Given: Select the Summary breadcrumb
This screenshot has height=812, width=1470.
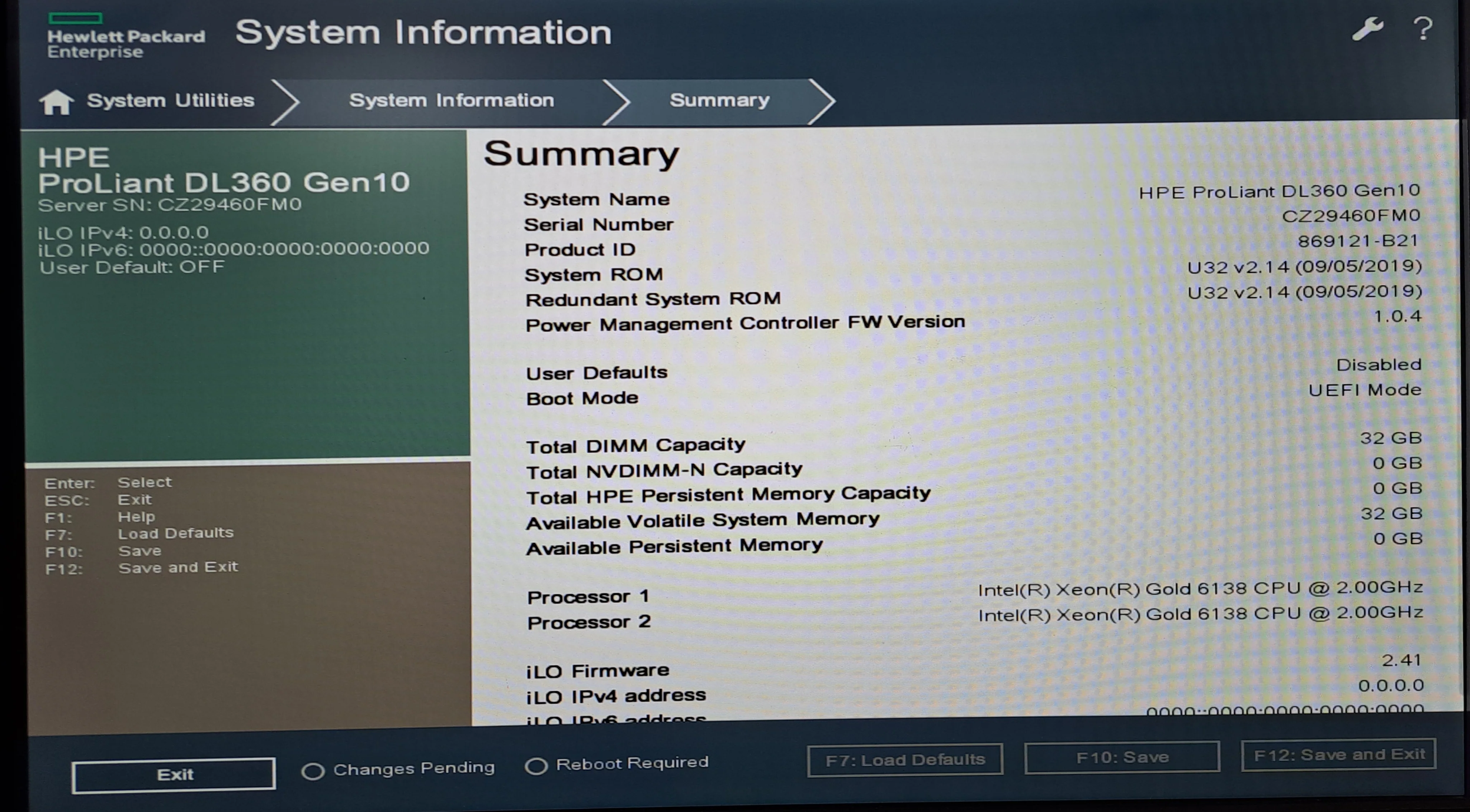Looking at the screenshot, I should pos(720,100).
